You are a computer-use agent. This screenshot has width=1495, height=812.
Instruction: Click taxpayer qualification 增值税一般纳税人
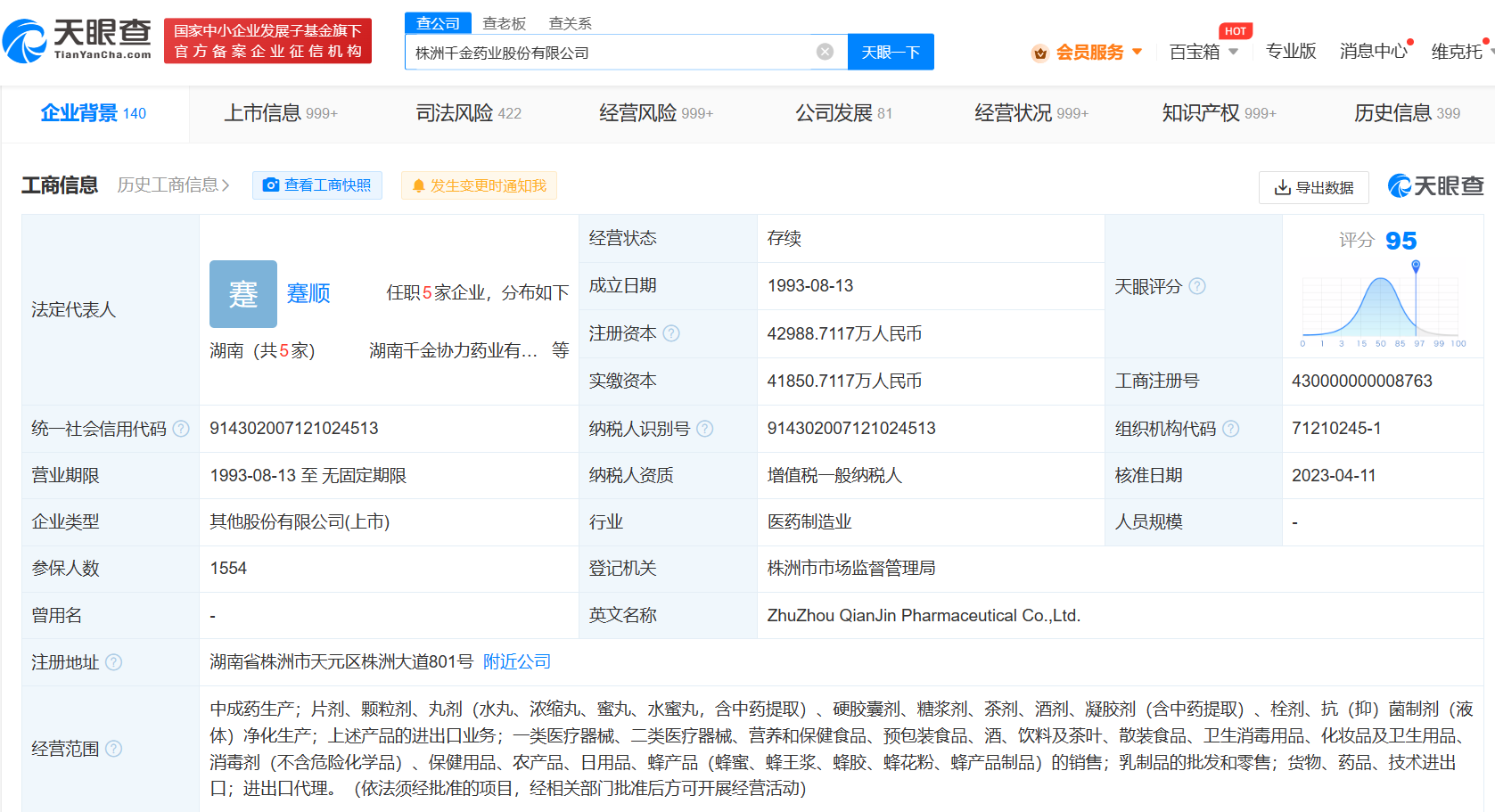834,475
